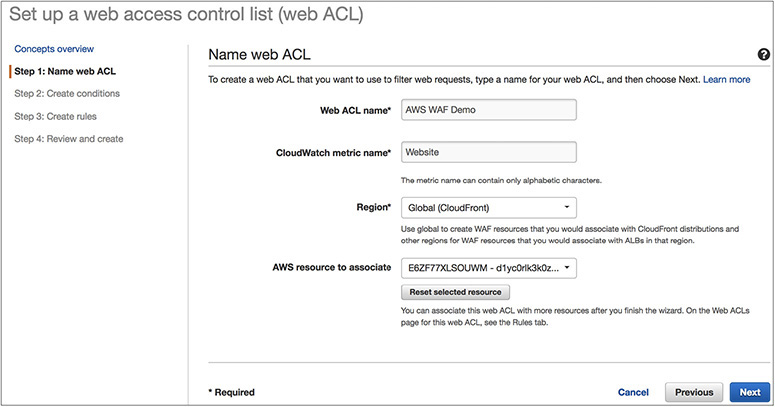Proceed with the Next button
This screenshot has height=407, width=775.
point(749,392)
